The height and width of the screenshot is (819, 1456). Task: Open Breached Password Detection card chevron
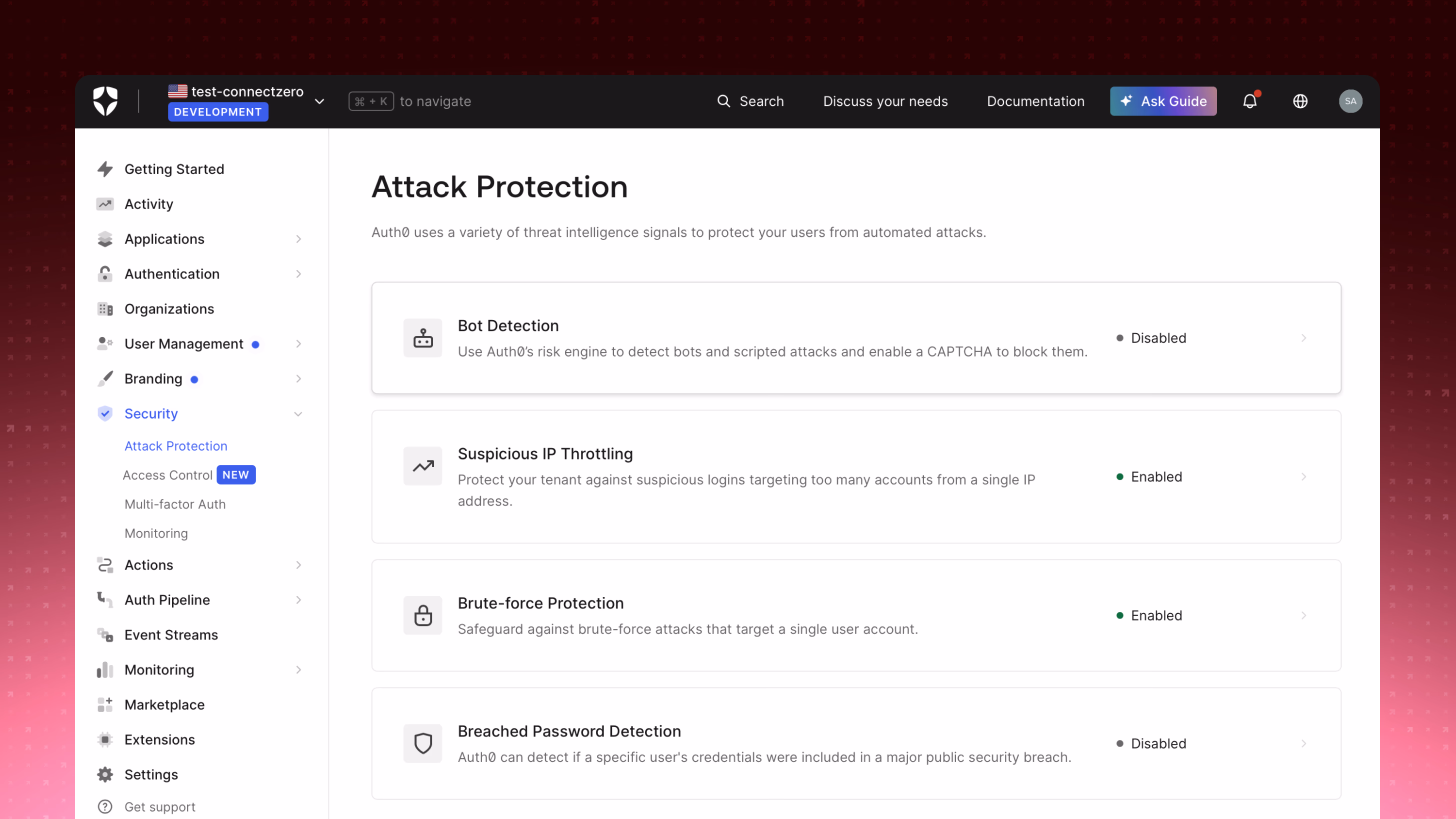(1304, 744)
